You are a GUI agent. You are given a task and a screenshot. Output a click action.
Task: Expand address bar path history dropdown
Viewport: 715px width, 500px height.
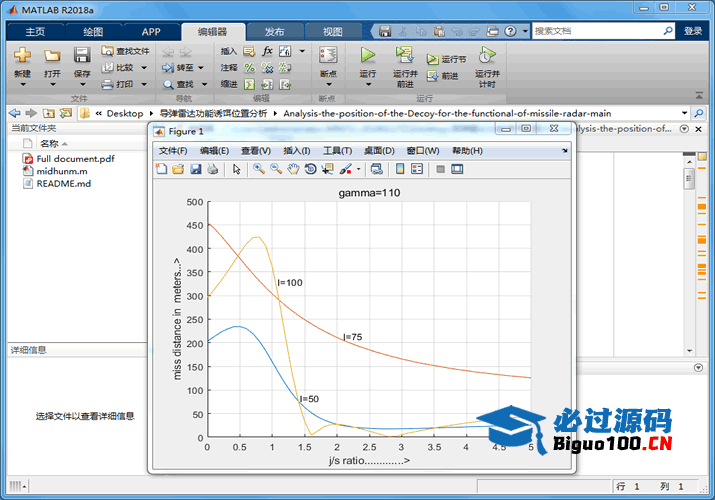pyautogui.click(x=684, y=113)
